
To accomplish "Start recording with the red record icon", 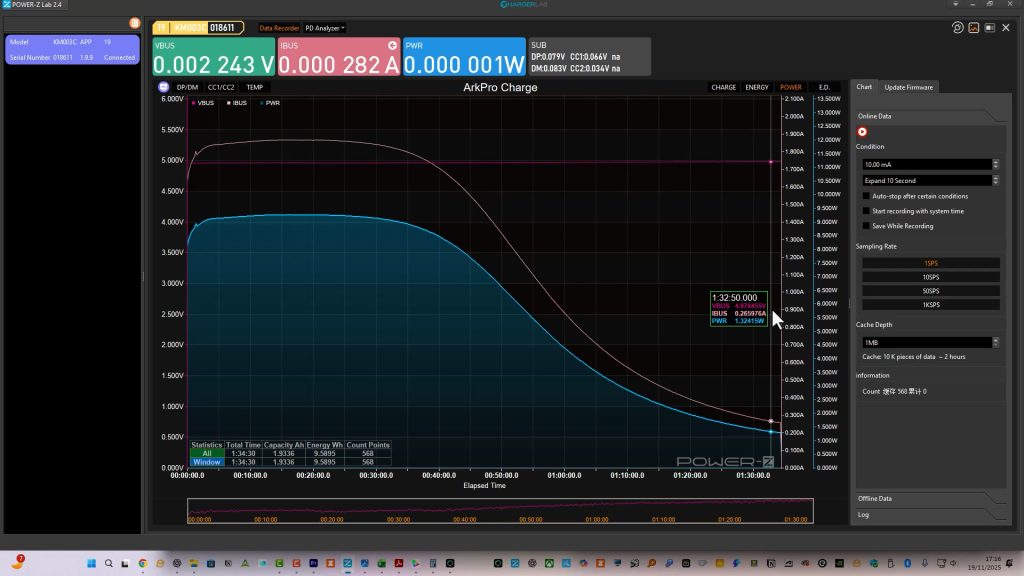I will [862, 131].
